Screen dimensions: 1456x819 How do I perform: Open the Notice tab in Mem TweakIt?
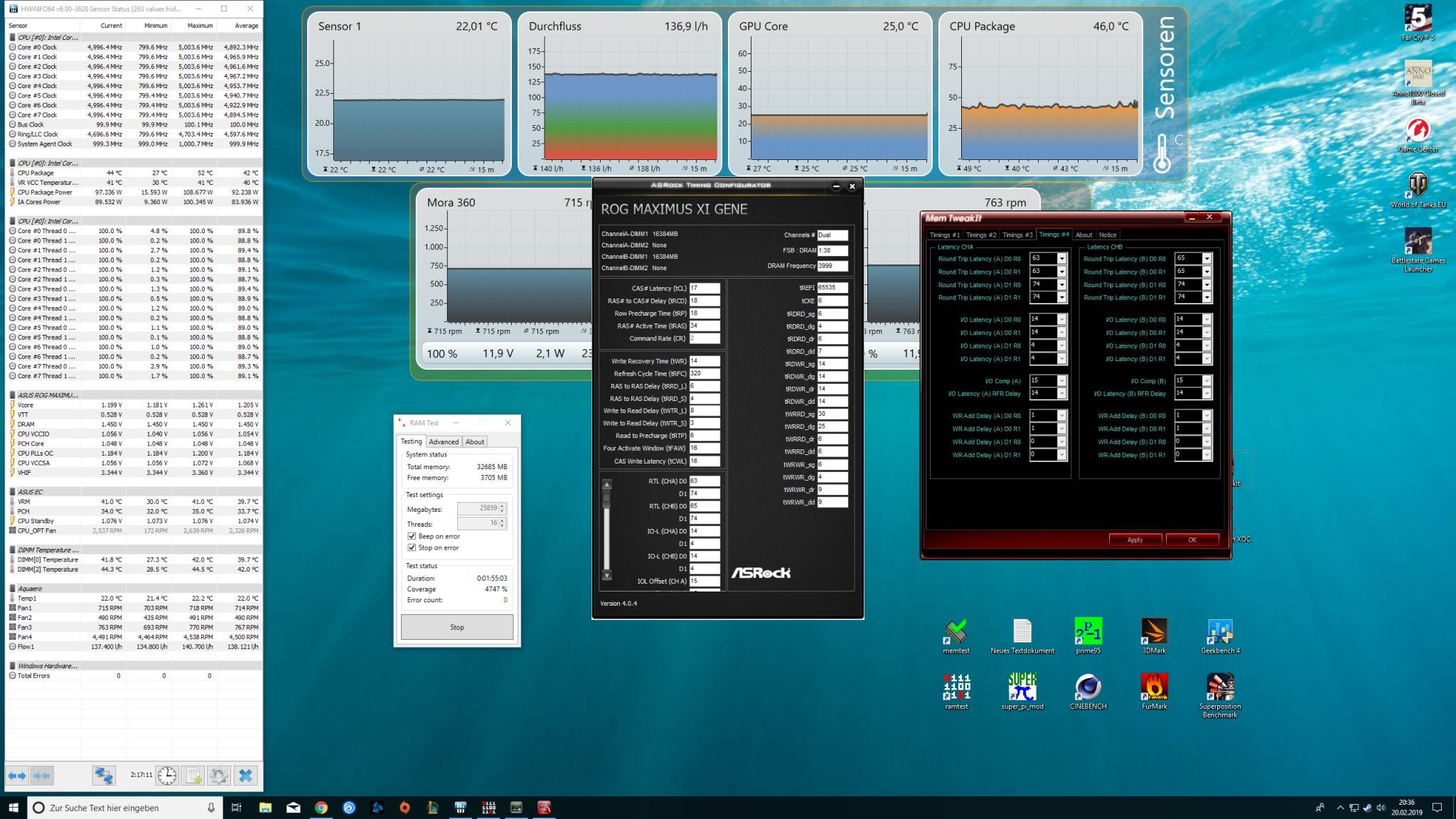[x=1108, y=235]
